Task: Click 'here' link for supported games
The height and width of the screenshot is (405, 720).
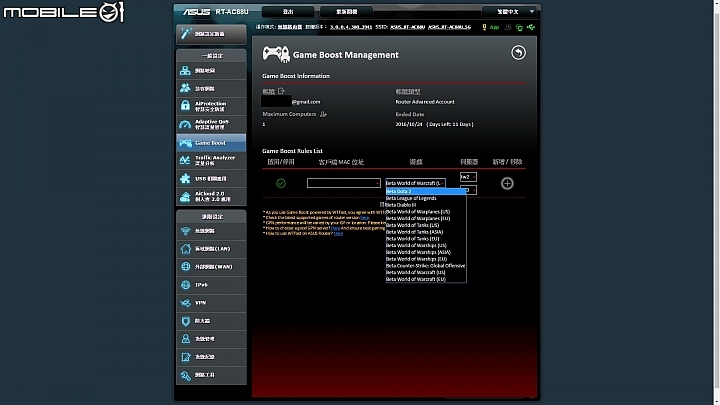Action: point(364,218)
